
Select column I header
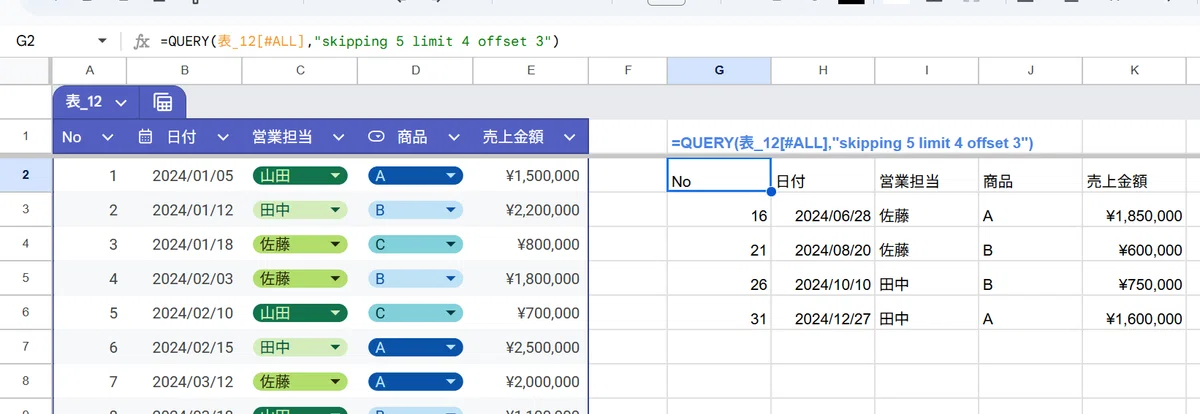point(927,70)
